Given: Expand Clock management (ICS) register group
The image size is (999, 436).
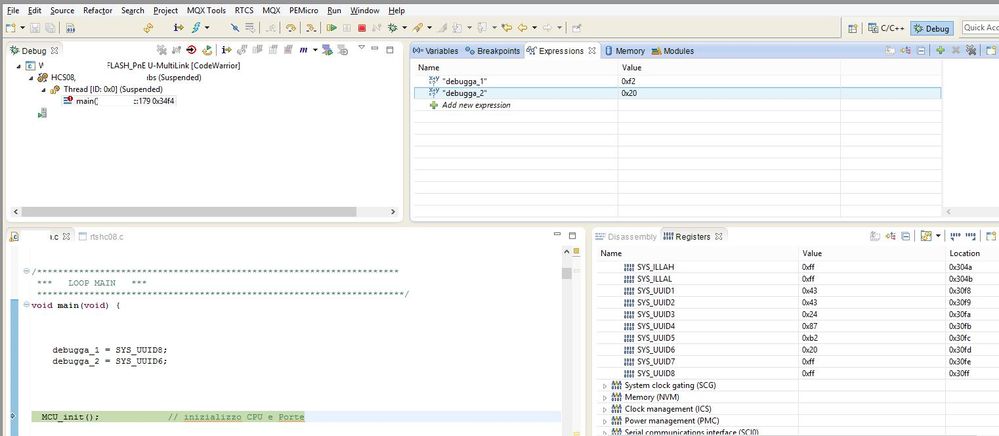Looking at the screenshot, I should click(x=605, y=409).
